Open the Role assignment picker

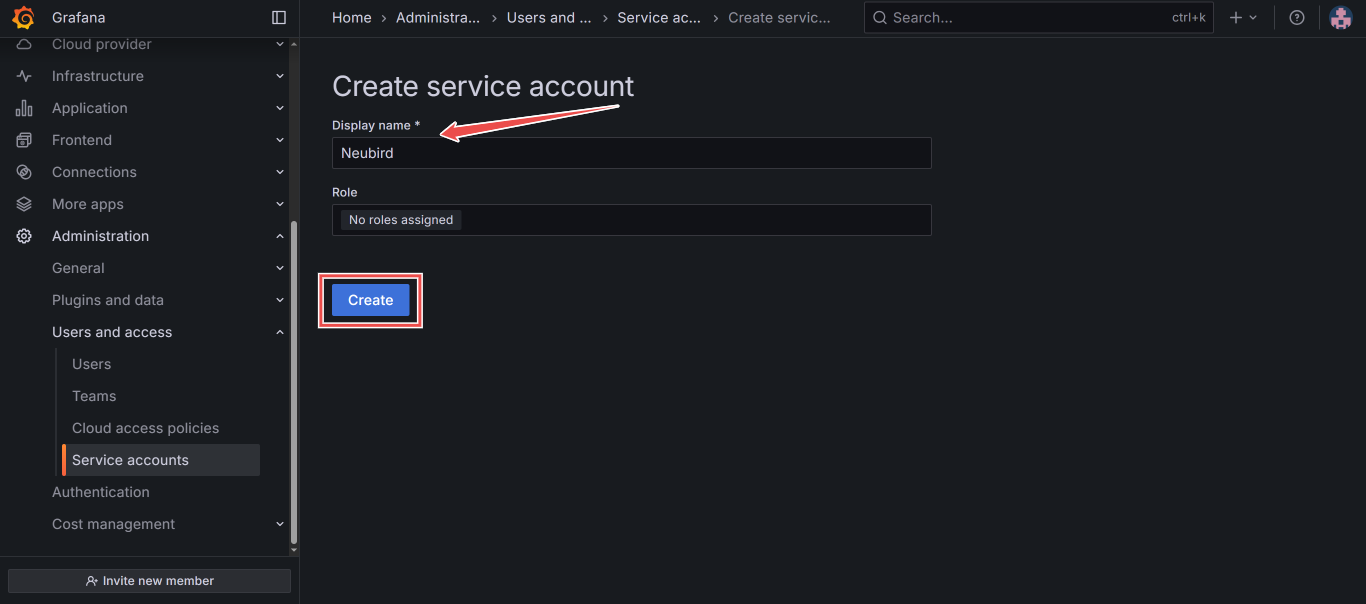click(631, 220)
